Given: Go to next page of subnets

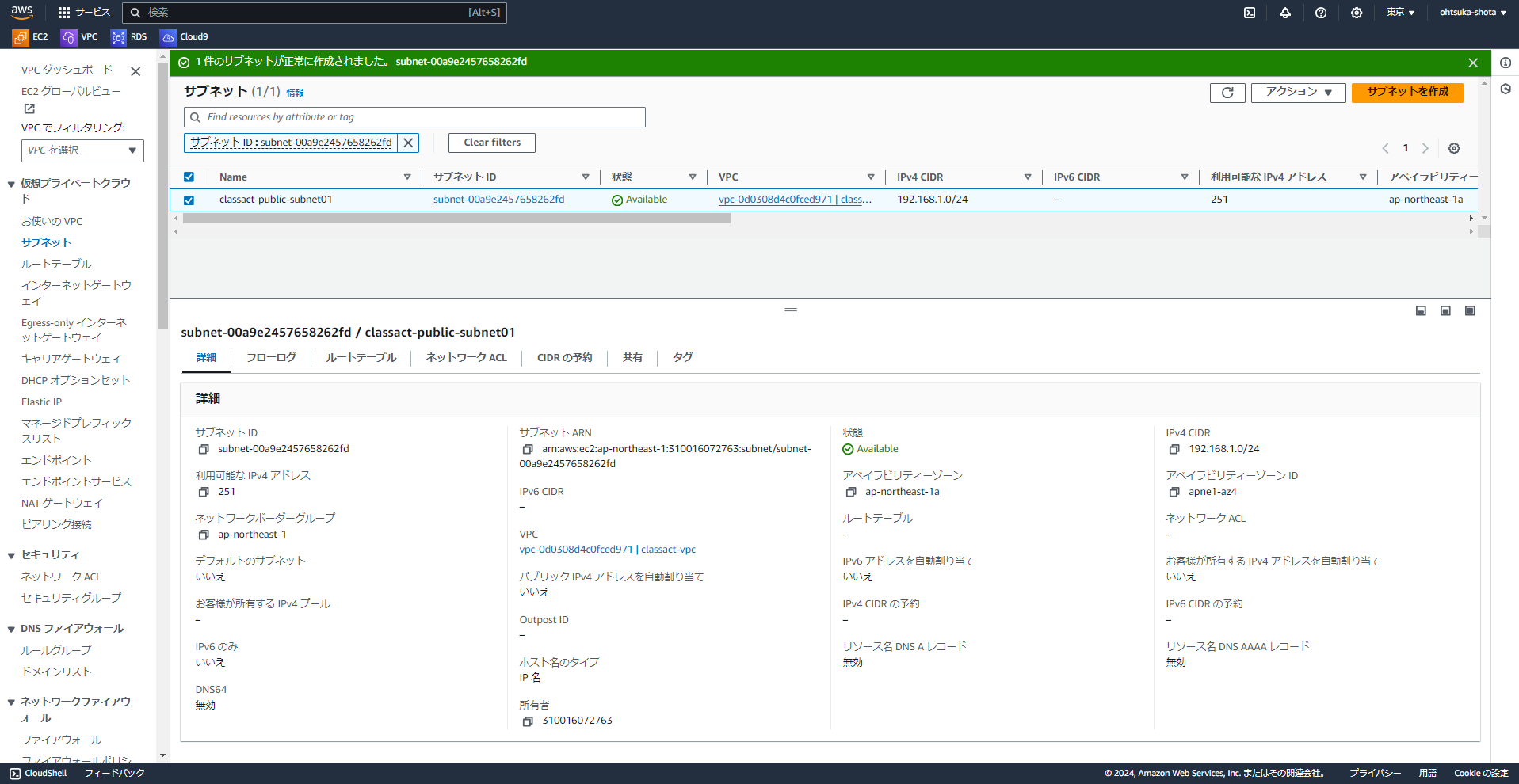Looking at the screenshot, I should (1425, 148).
